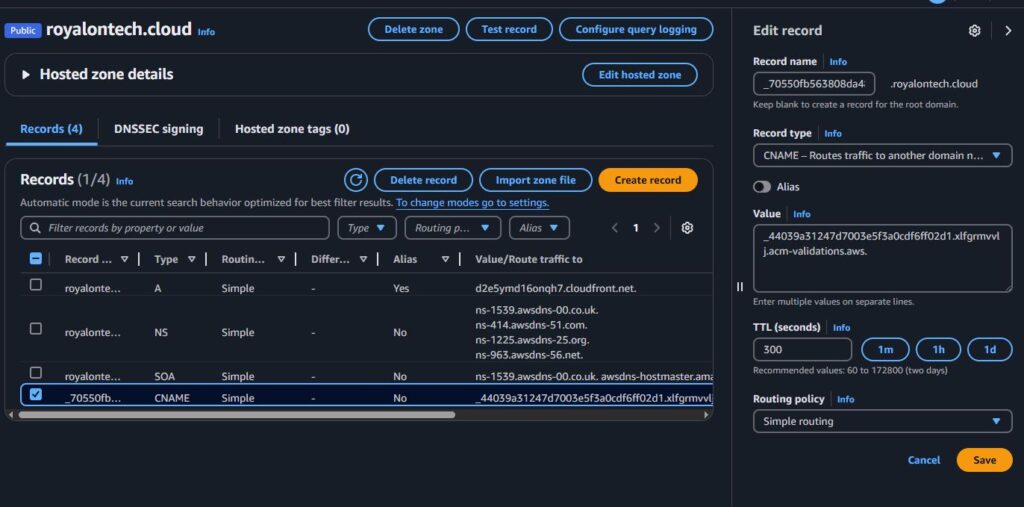
Task: Click the records table horizontal scrollbar
Action: tap(236, 414)
